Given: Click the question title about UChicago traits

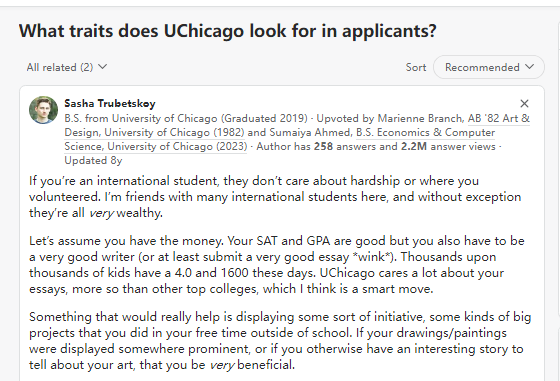Looking at the screenshot, I should pos(228,31).
